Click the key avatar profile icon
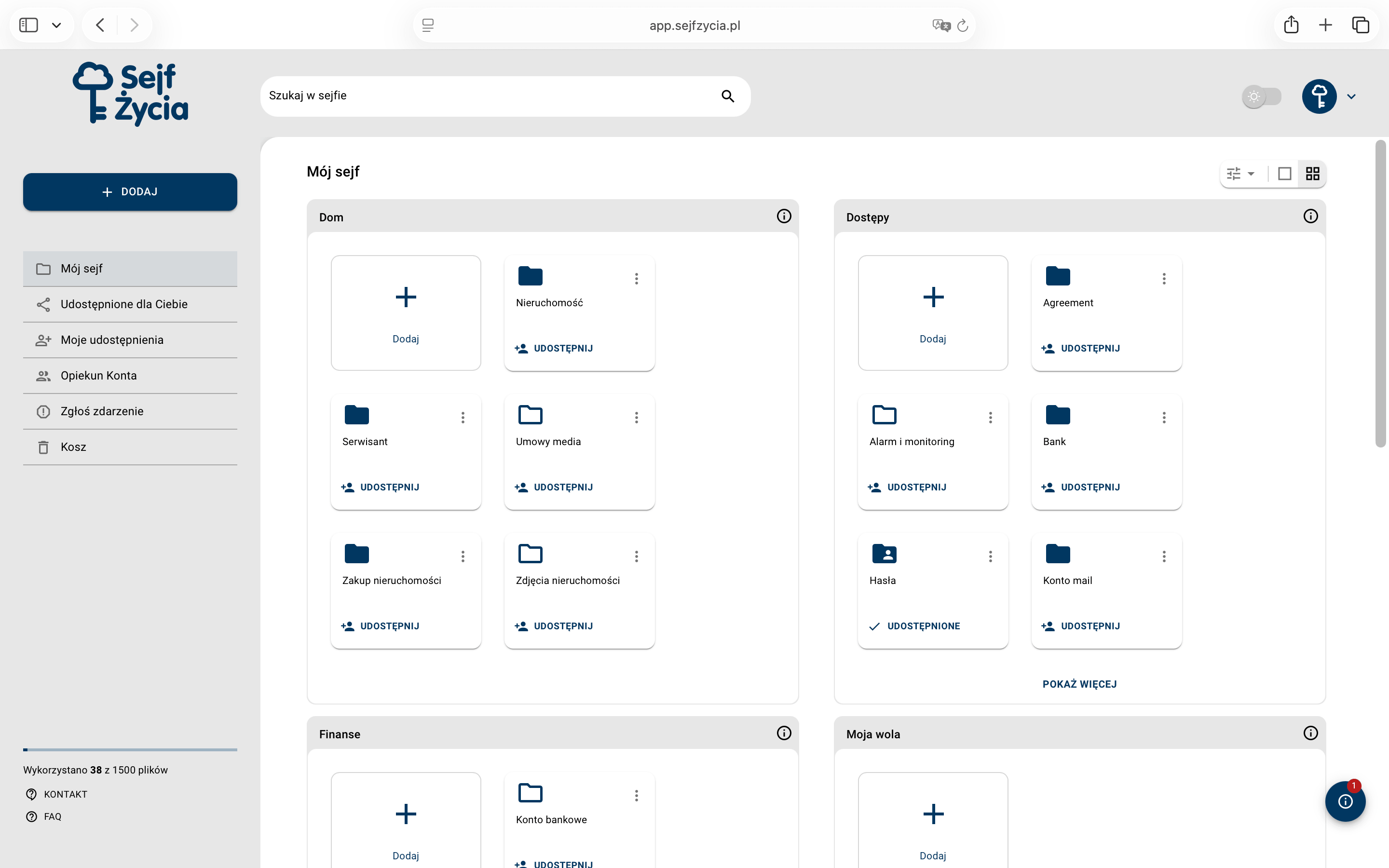 [x=1319, y=96]
